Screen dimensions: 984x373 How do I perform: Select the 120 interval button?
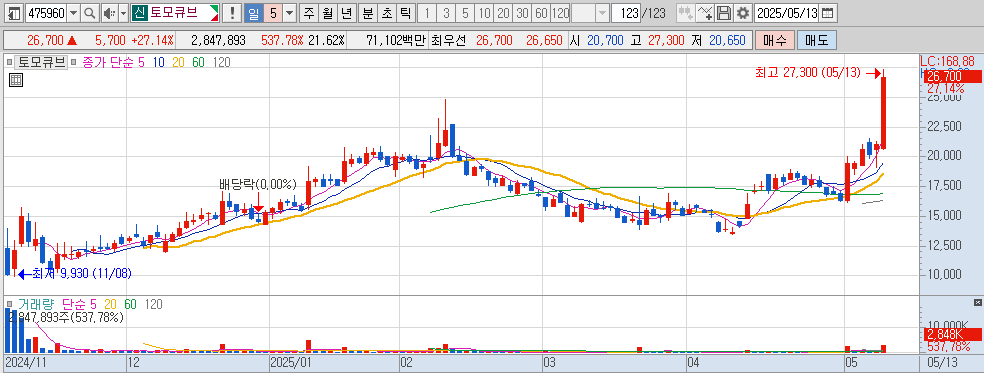[x=560, y=13]
